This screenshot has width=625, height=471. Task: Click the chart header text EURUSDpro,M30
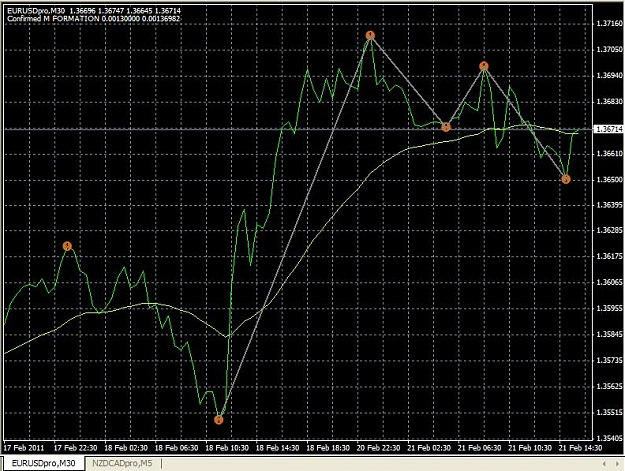[x=36, y=11]
